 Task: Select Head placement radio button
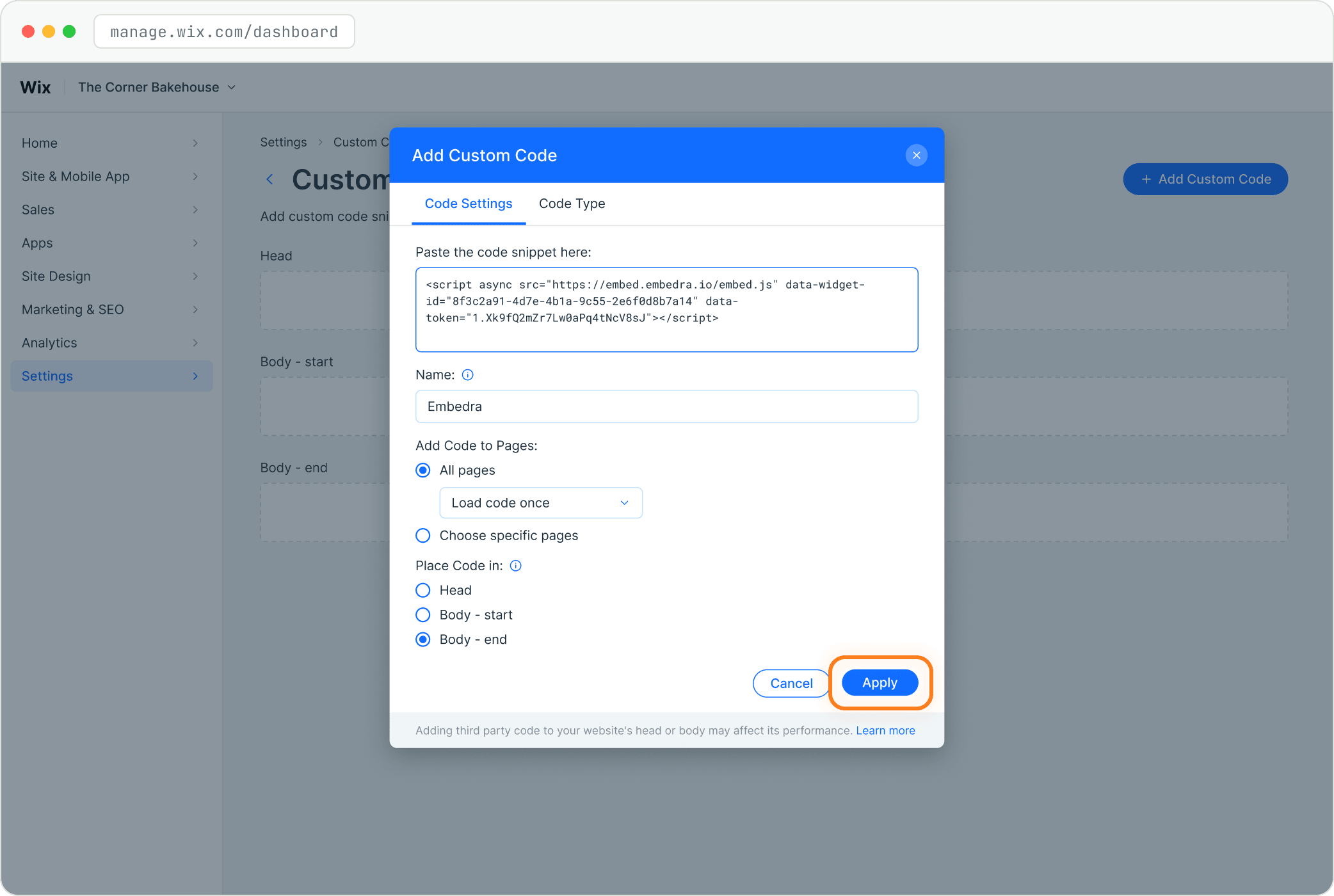pyautogui.click(x=423, y=590)
